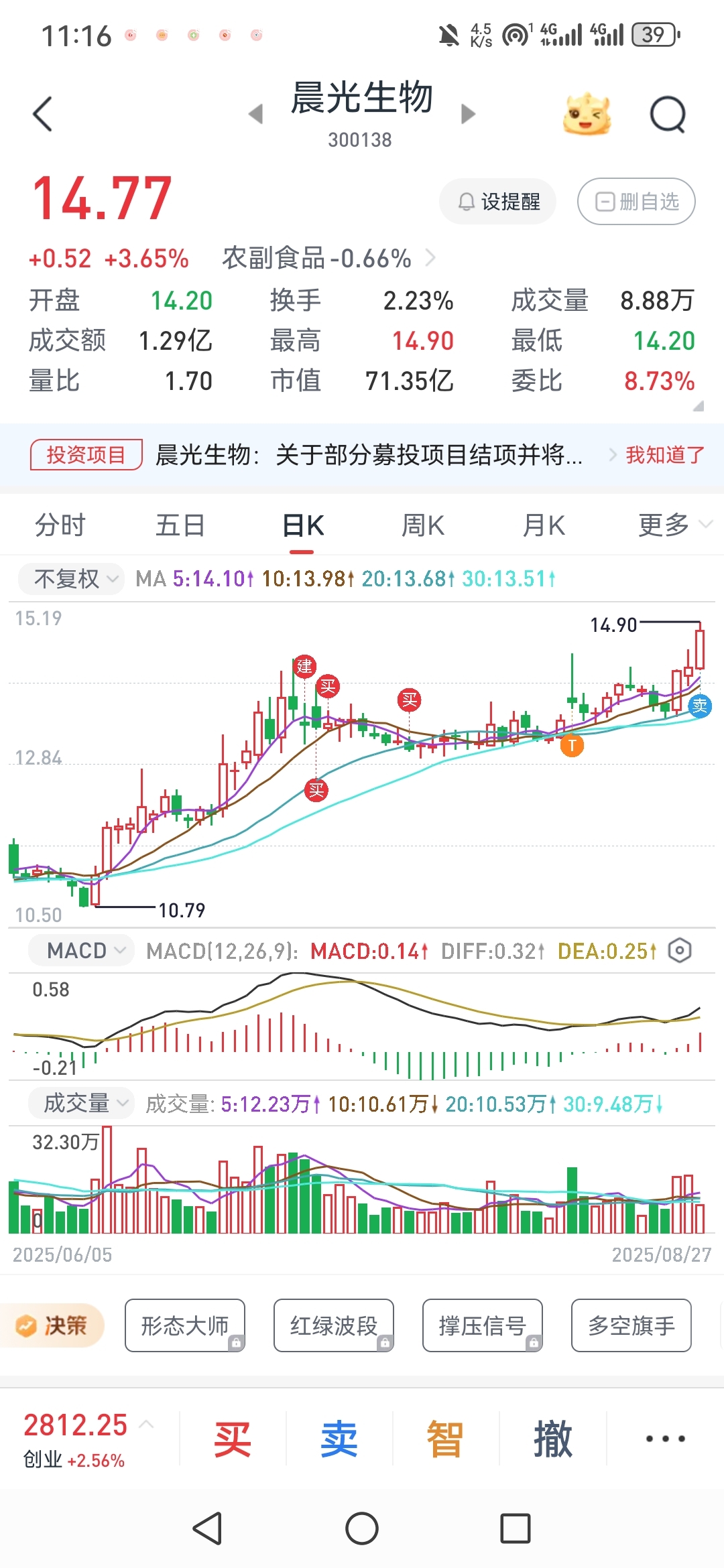Viewport: 724px width, 1568px height.
Task: Switch to the 月K tab
Action: click(x=544, y=525)
